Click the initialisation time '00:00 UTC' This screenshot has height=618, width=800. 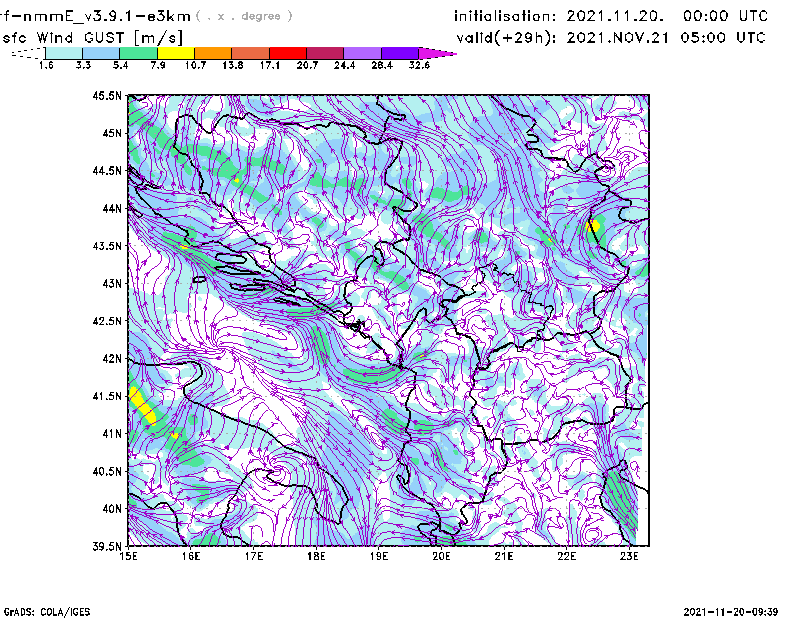pos(726,16)
